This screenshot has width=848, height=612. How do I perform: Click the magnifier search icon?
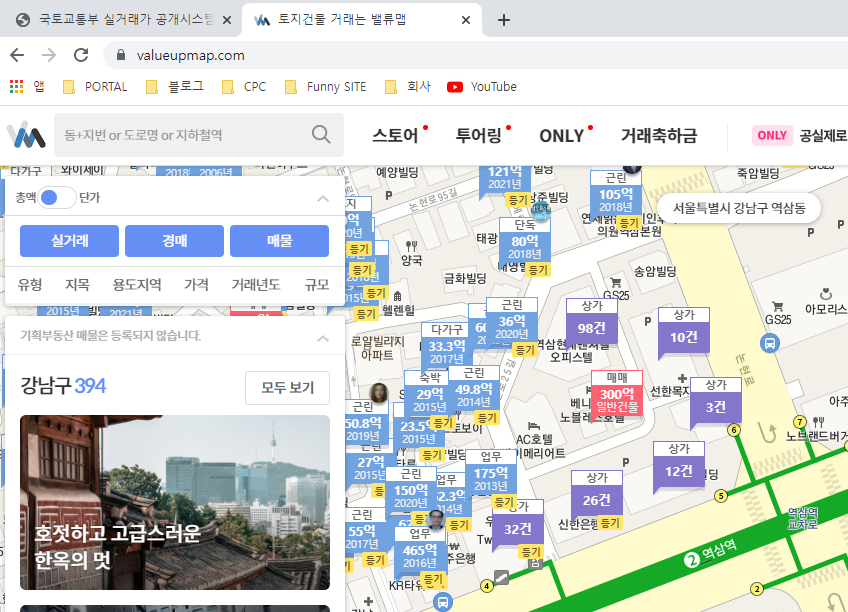[321, 135]
